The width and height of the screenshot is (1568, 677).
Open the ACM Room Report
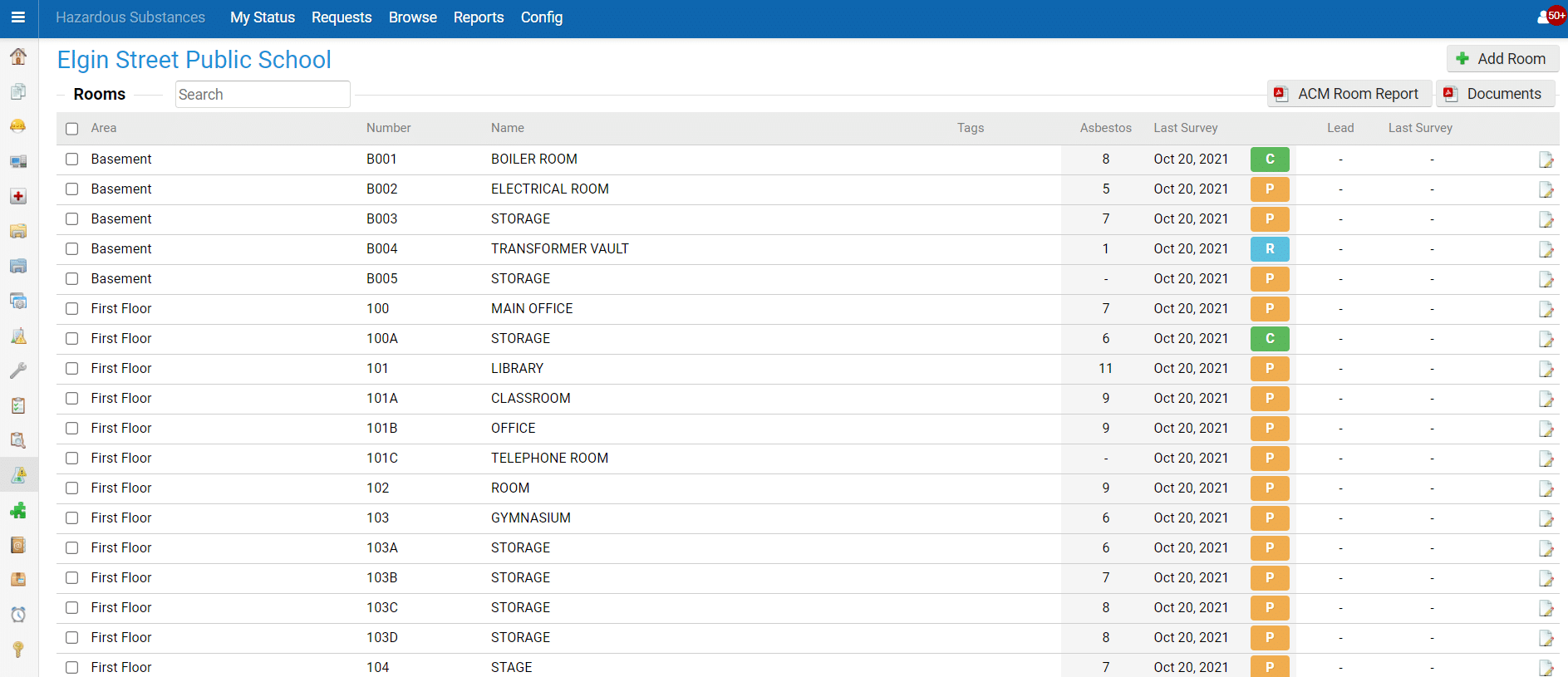point(1349,94)
